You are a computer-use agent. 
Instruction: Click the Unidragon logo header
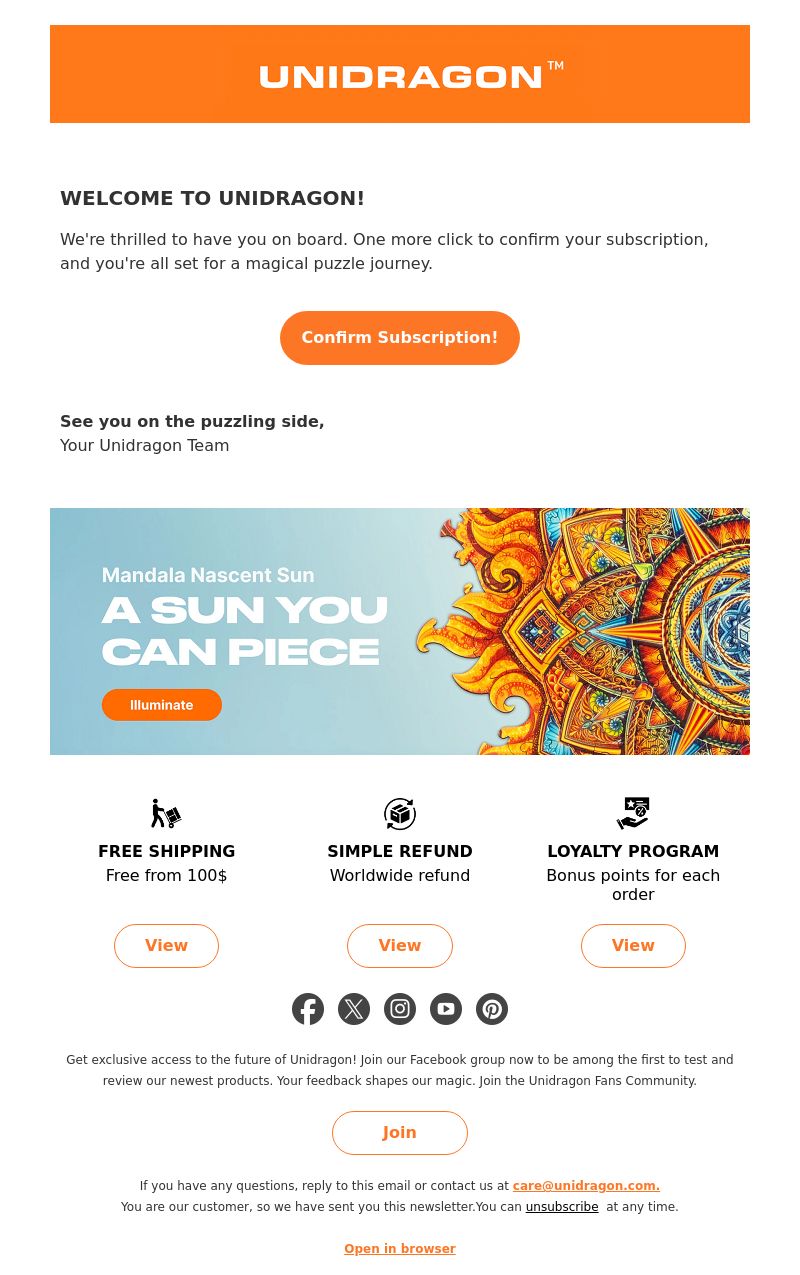pos(400,74)
